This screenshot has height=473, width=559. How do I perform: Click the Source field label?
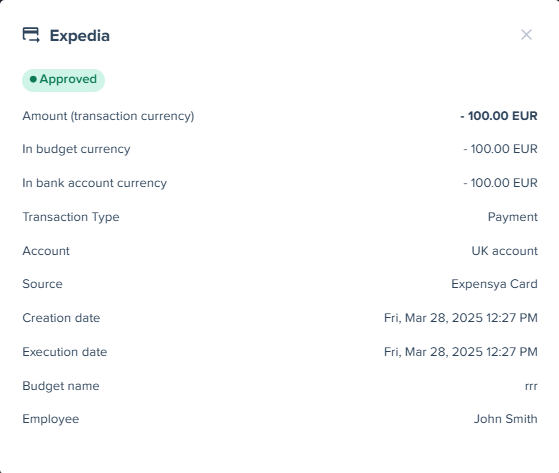pos(42,284)
